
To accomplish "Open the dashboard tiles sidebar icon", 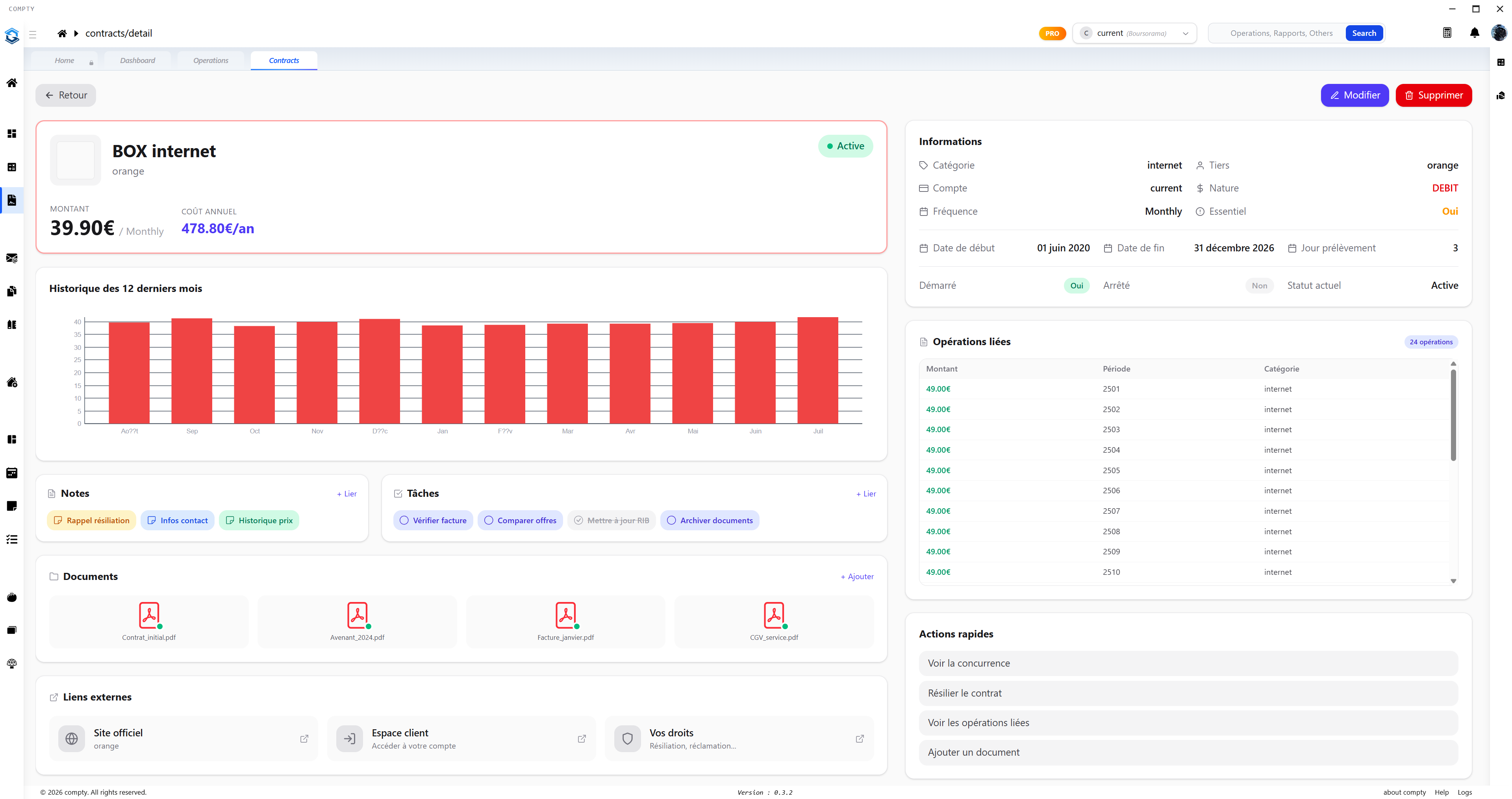I will (x=12, y=134).
